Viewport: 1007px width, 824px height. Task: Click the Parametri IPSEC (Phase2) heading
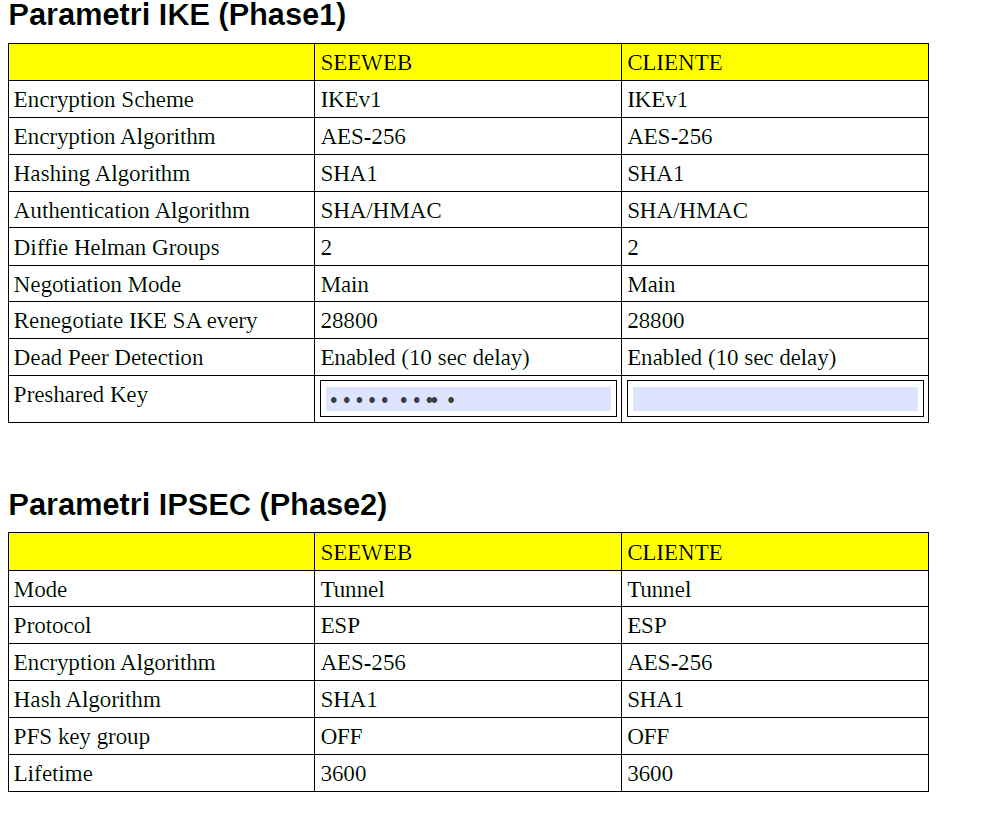tap(197, 505)
